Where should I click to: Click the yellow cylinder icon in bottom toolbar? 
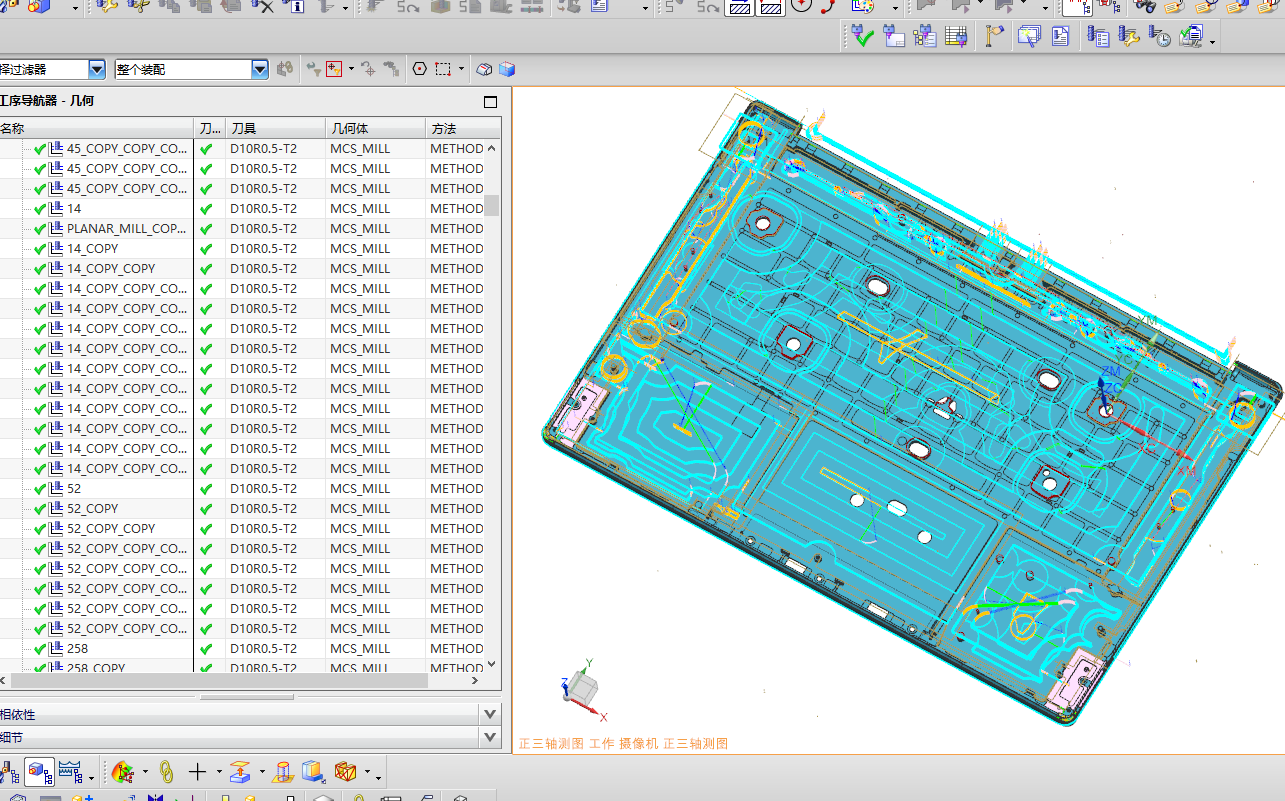point(283,772)
